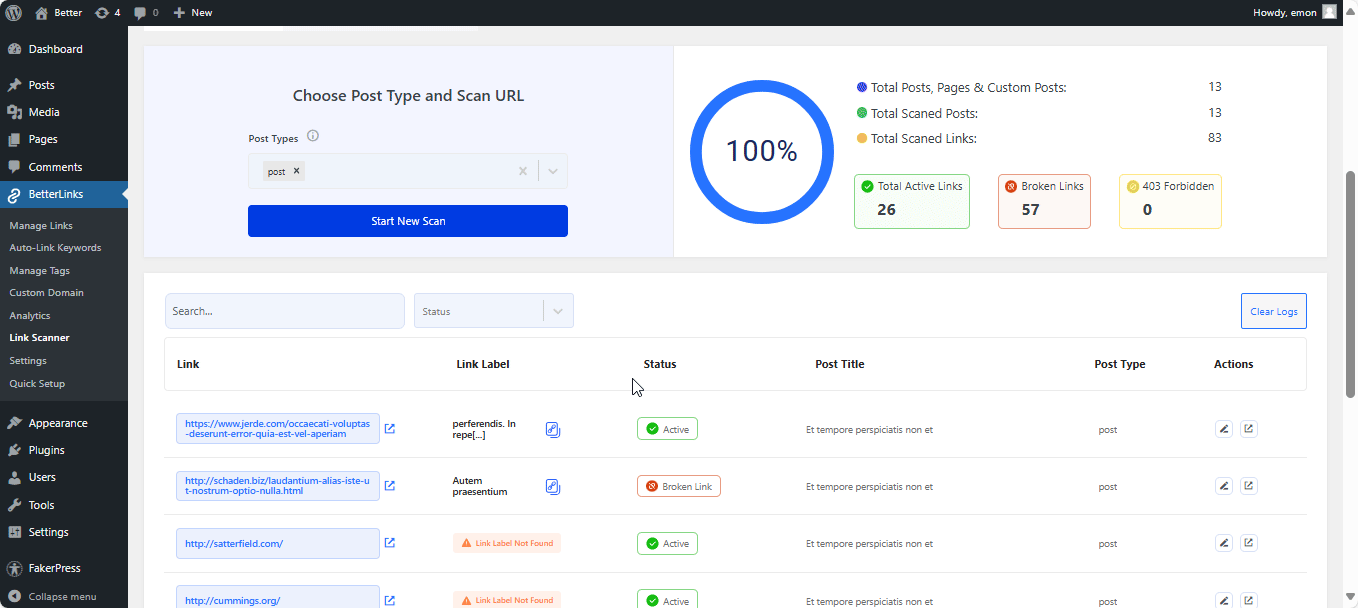The height and width of the screenshot is (608, 1358).
Task: Open the Link Scanner section in BetterLinks sidebar
Action: tap(40, 337)
